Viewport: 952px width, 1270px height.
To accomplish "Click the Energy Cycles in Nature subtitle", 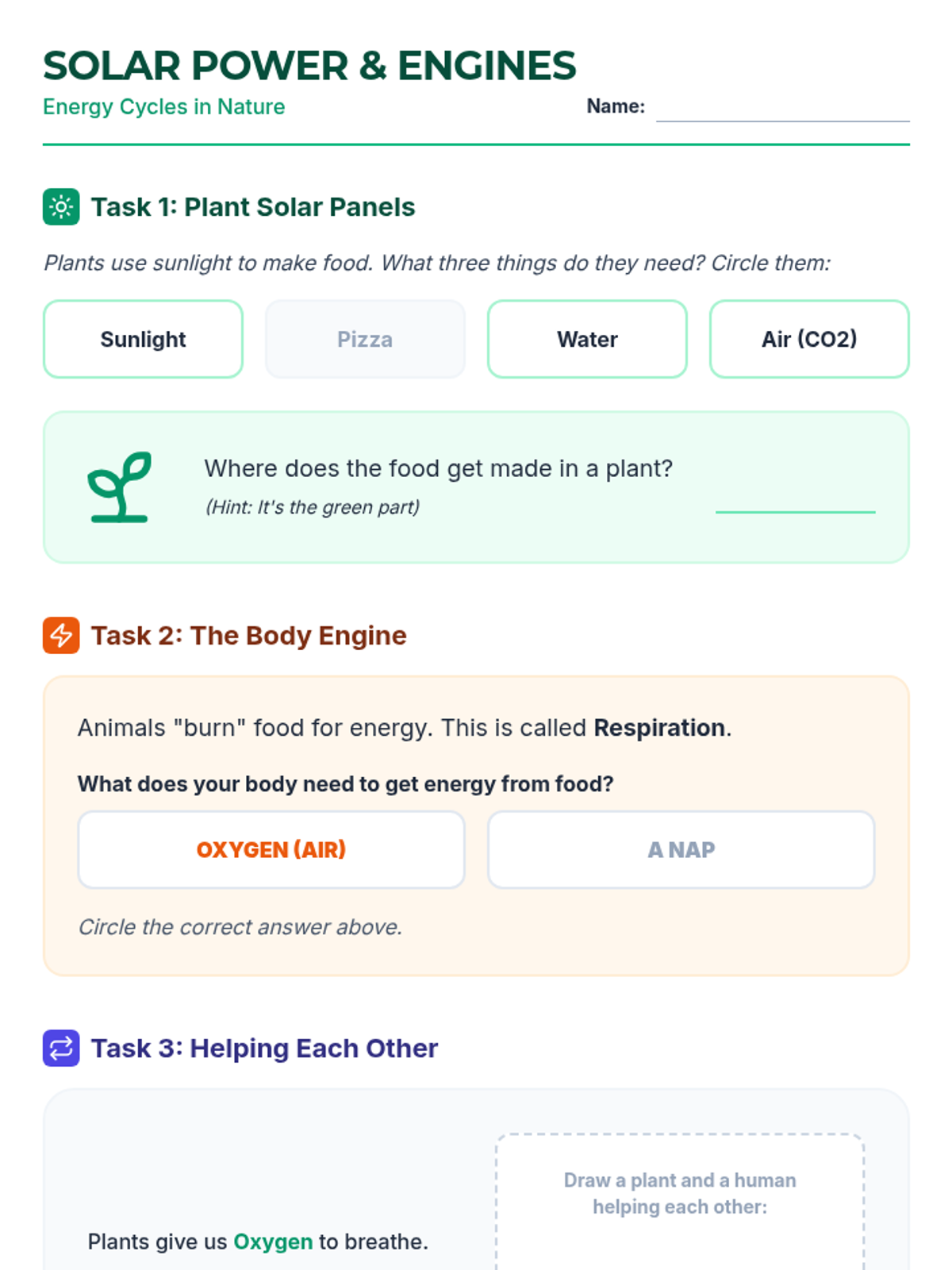I will pos(163,106).
